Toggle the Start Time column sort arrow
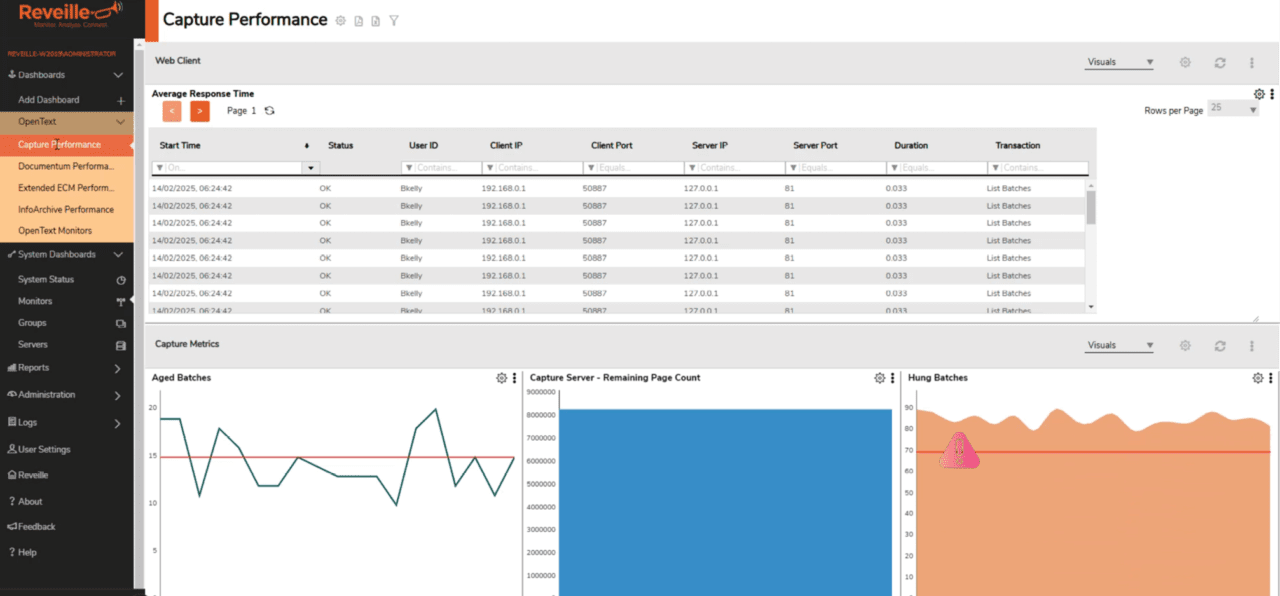The width and height of the screenshot is (1280, 596). 307,145
